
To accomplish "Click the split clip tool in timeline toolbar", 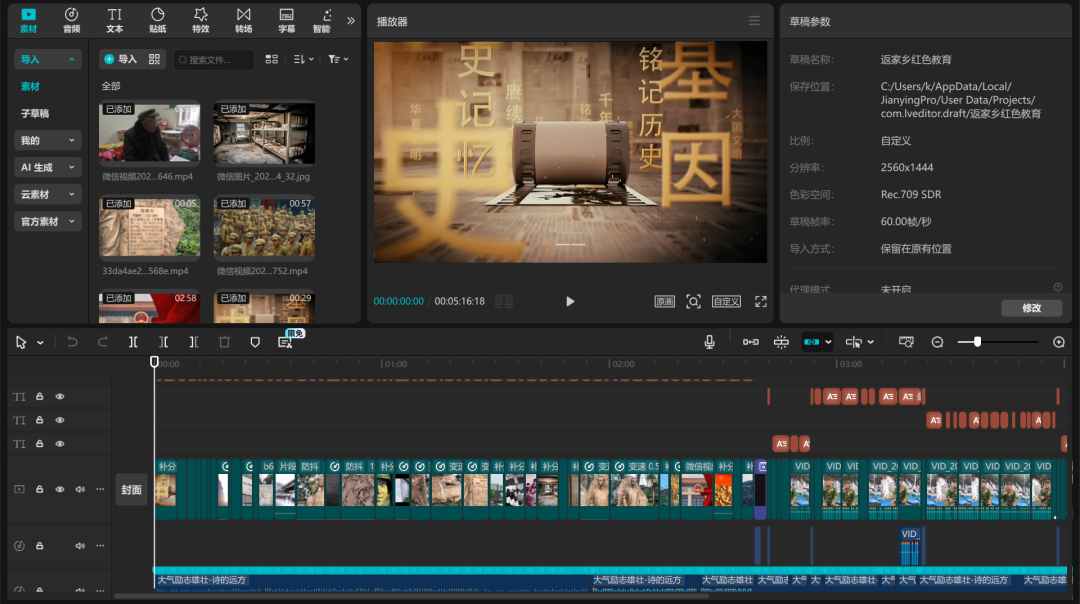I will [133, 342].
